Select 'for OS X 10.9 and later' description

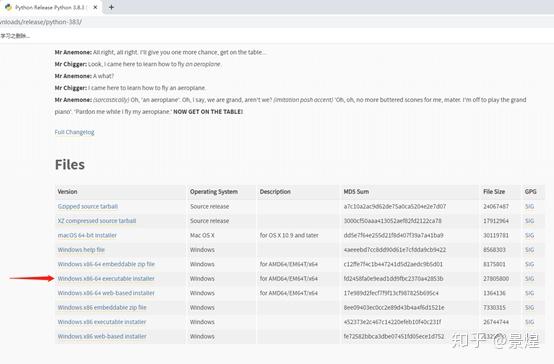click(x=289, y=235)
